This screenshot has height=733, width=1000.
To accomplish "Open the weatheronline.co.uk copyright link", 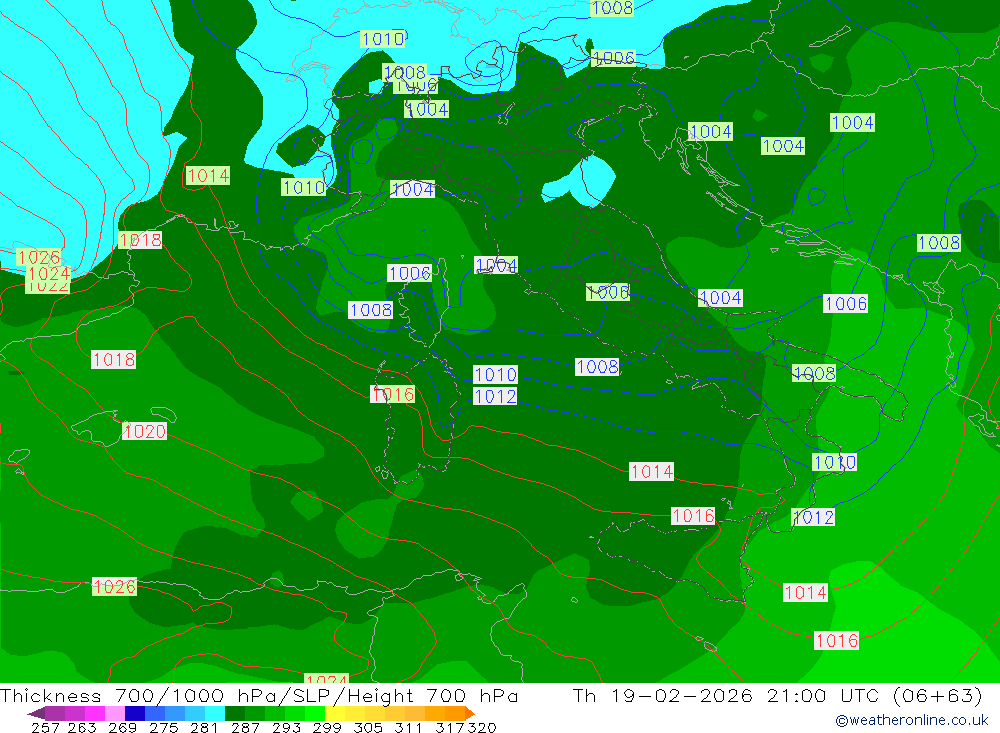I will (912, 720).
